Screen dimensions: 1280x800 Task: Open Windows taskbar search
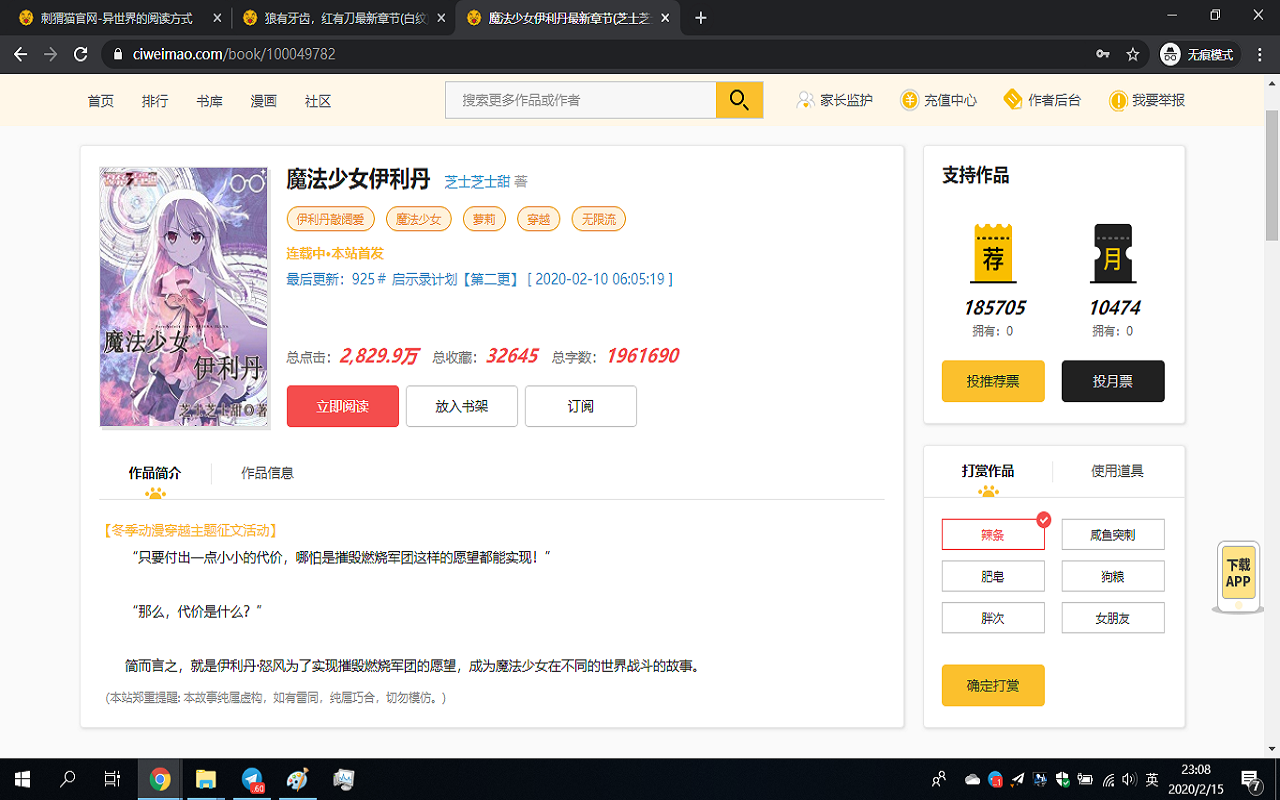[x=68, y=779]
